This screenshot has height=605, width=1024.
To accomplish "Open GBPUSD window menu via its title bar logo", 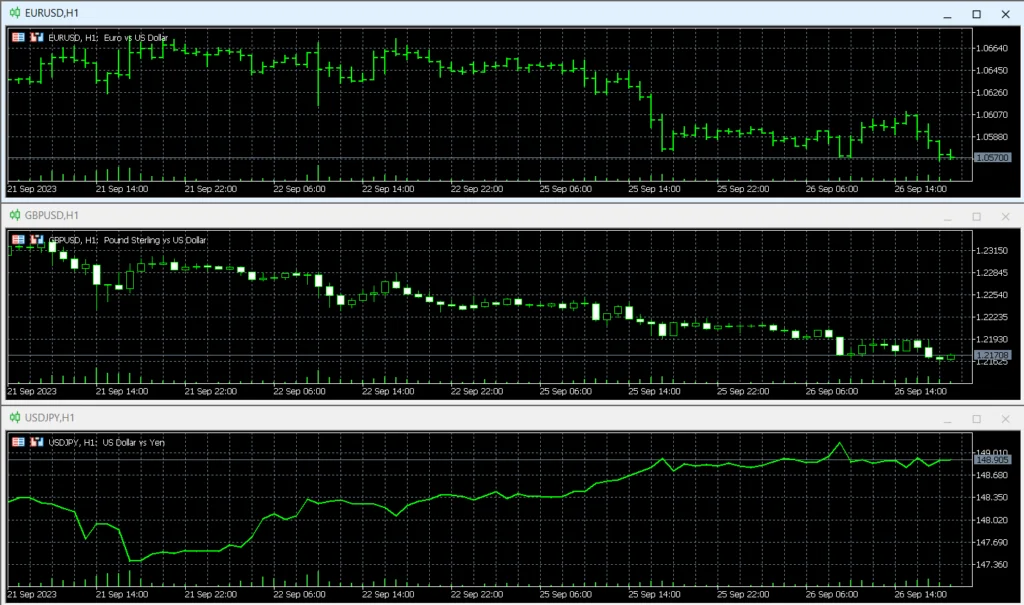I will (x=14, y=216).
